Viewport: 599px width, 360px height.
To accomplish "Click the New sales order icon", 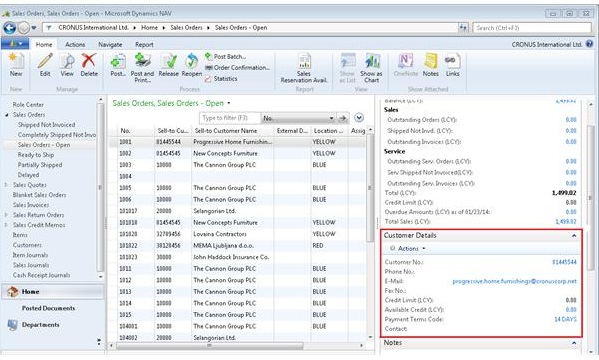I will pyautogui.click(x=16, y=65).
